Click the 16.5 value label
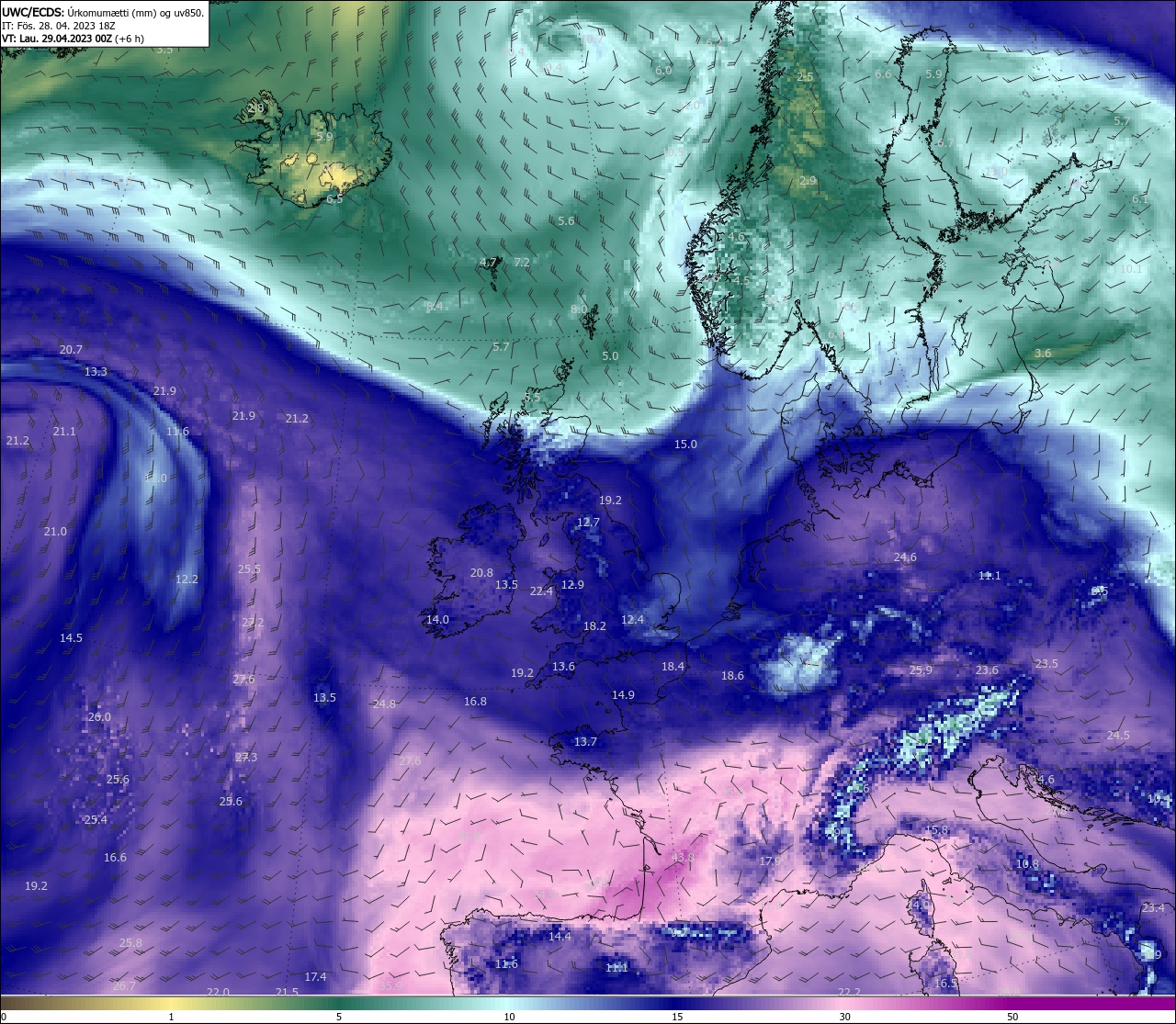 tap(945, 983)
